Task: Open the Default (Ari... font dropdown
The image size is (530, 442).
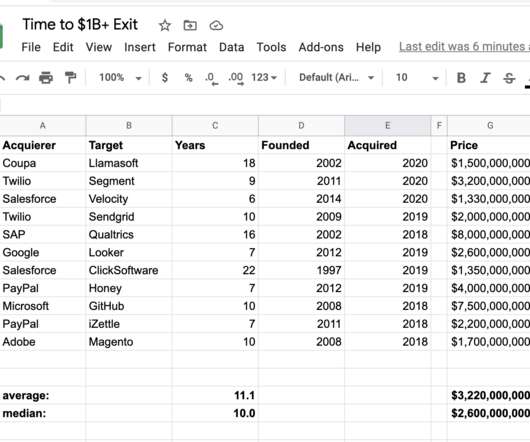Action: pyautogui.click(x=337, y=78)
